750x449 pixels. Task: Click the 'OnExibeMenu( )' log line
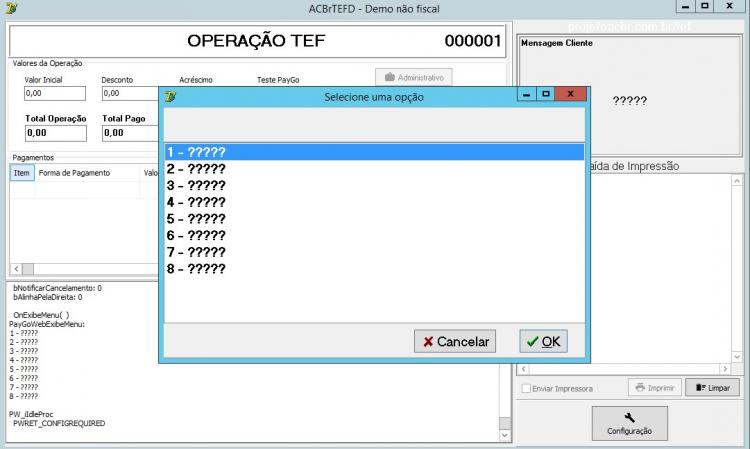[41, 315]
